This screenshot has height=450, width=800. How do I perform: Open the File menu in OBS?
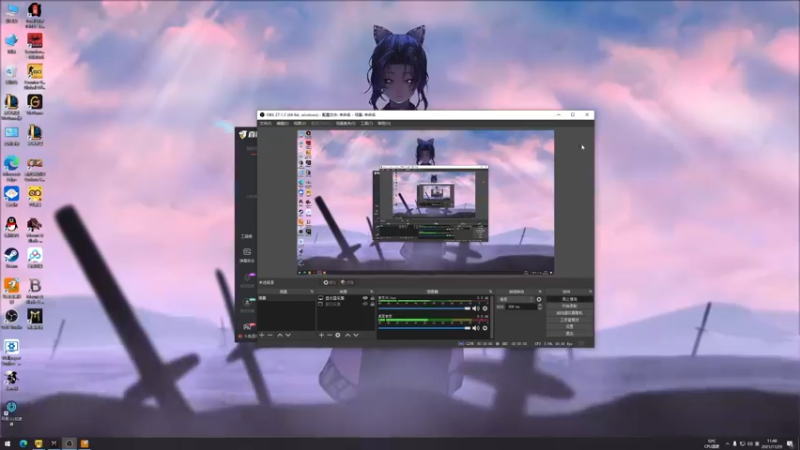(265, 123)
